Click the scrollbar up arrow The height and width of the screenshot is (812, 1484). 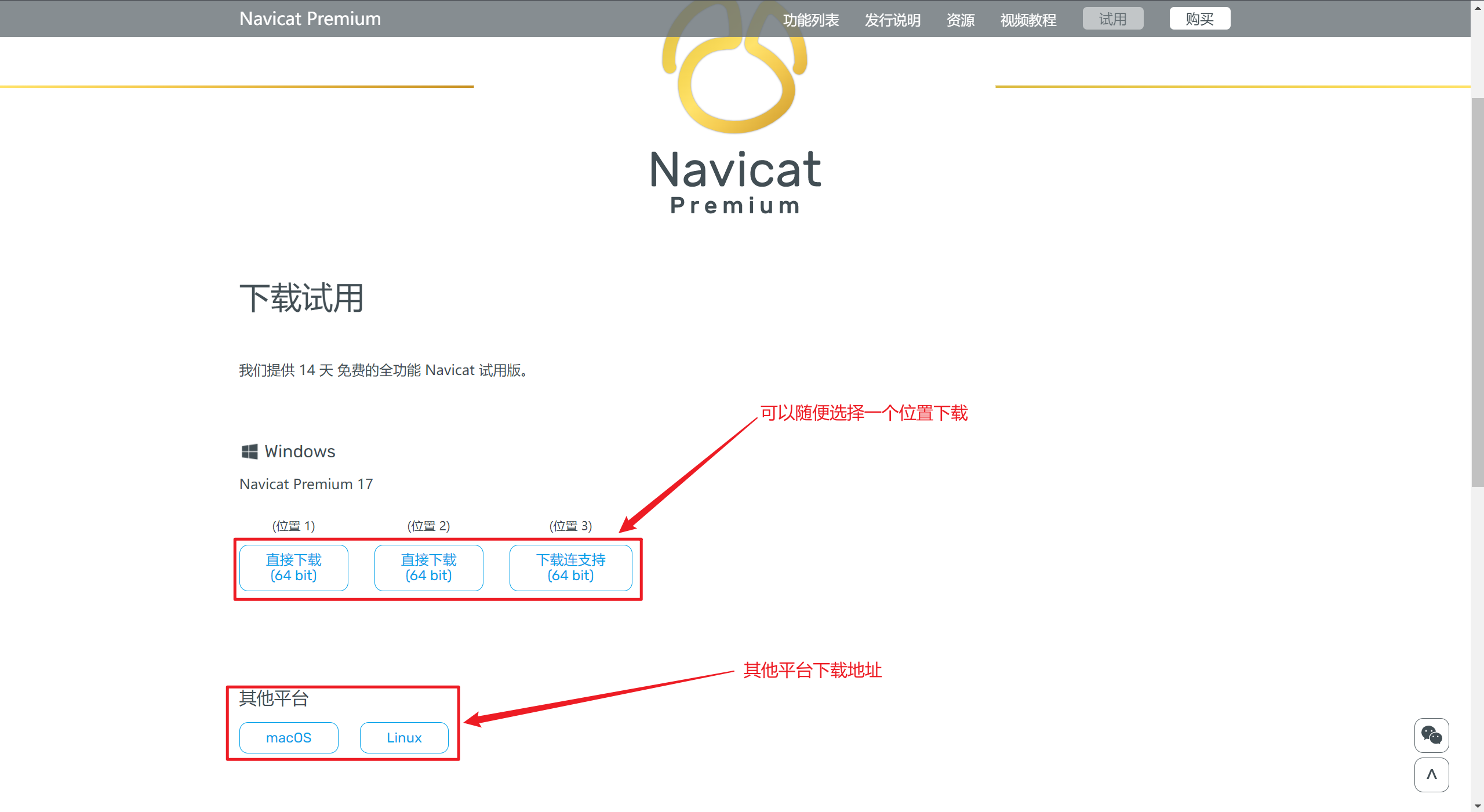(1477, 8)
